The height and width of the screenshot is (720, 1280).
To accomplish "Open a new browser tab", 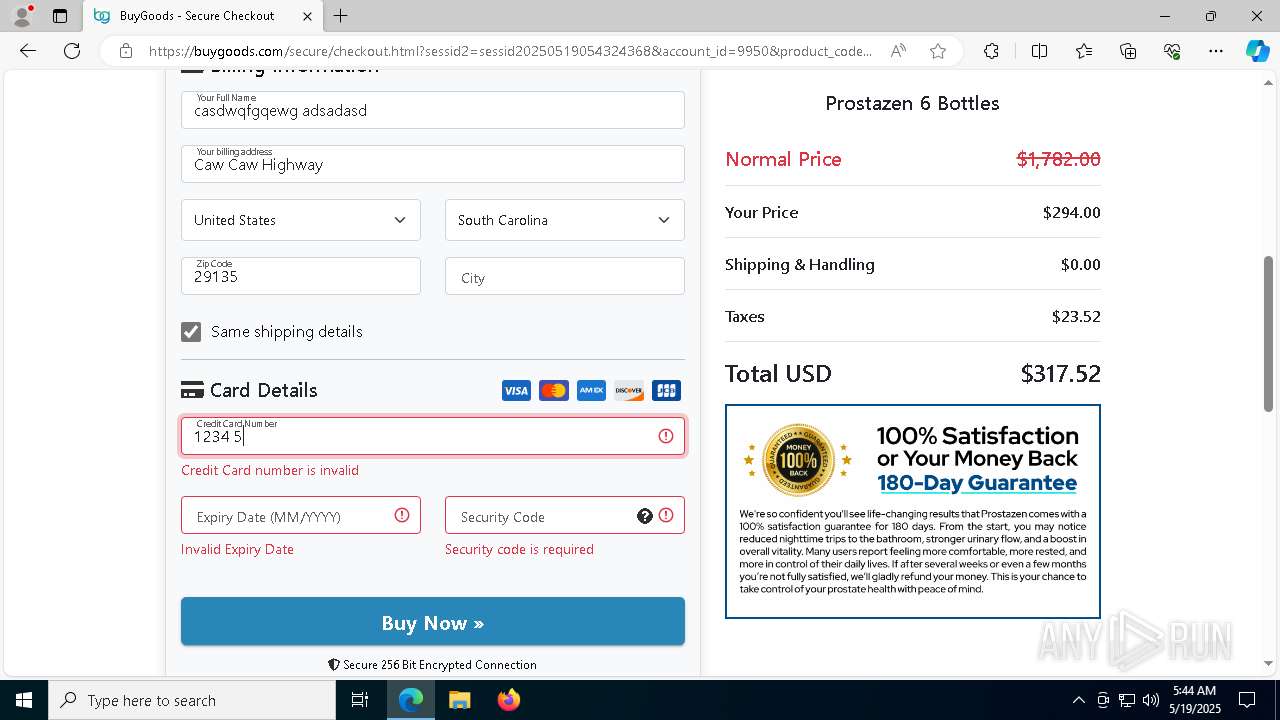I will (341, 16).
